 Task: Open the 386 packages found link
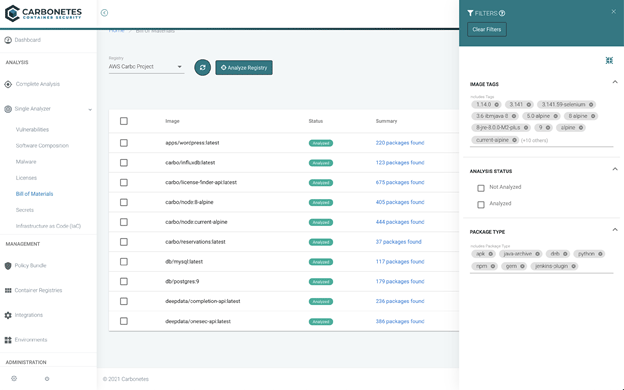coord(400,321)
